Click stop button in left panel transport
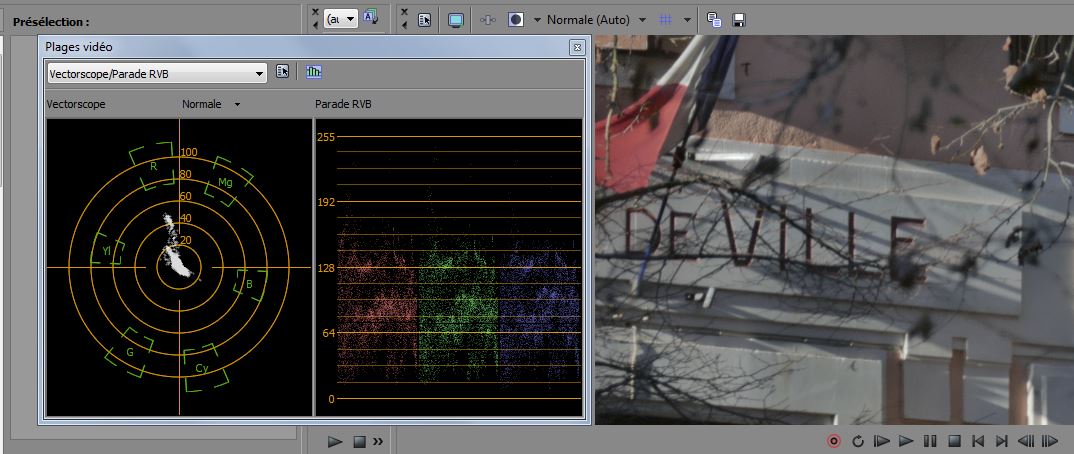The height and width of the screenshot is (454, 1074). pos(359,442)
